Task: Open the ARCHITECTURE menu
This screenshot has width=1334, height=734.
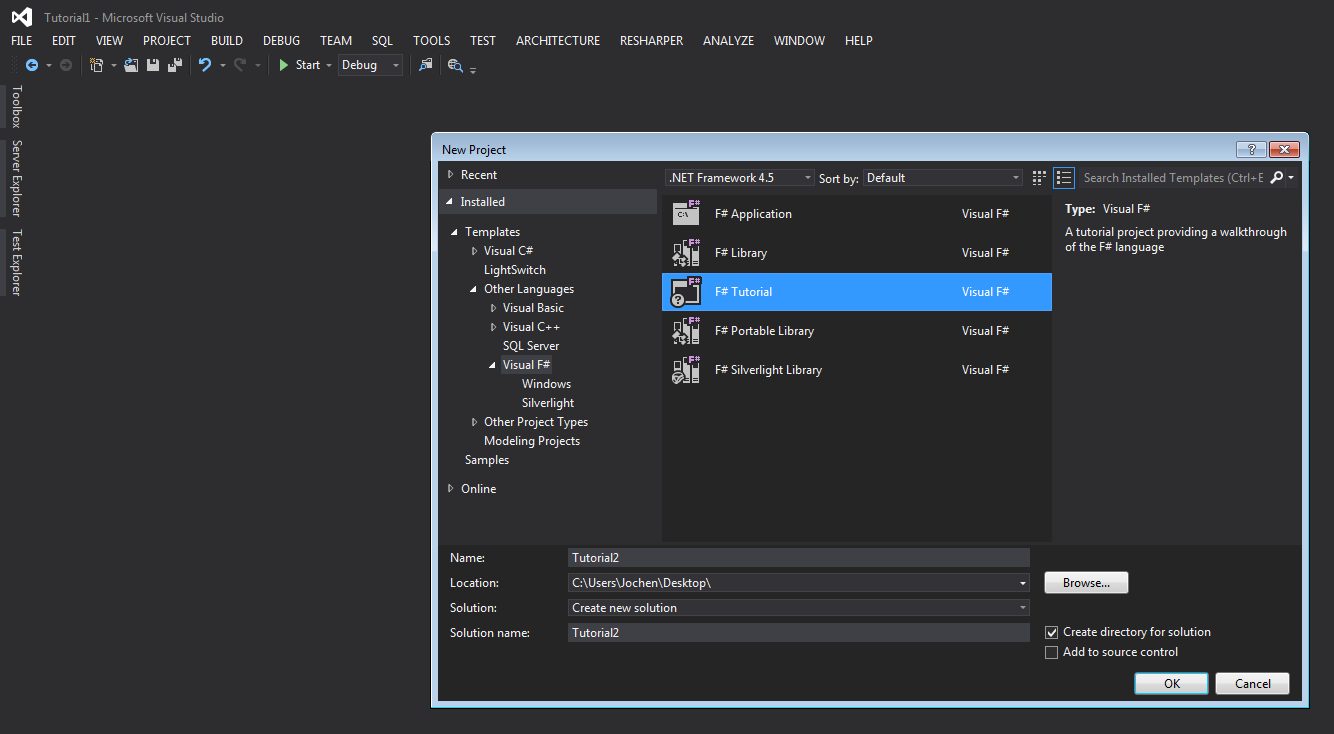Action: [x=558, y=41]
